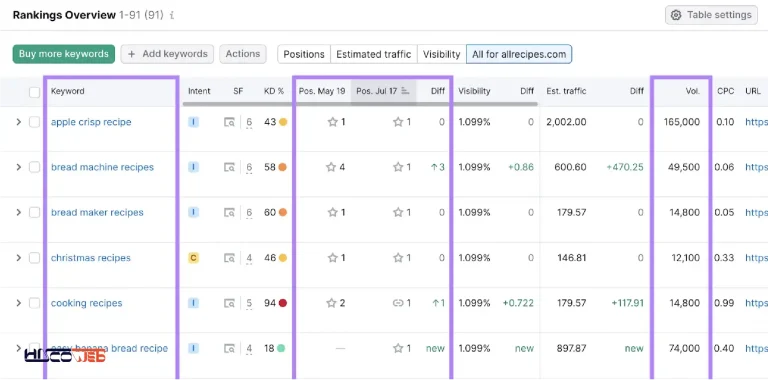Viewport: 768px width, 383px height.
Task: Open the bread machine recipes keyword link
Action: pos(102,167)
